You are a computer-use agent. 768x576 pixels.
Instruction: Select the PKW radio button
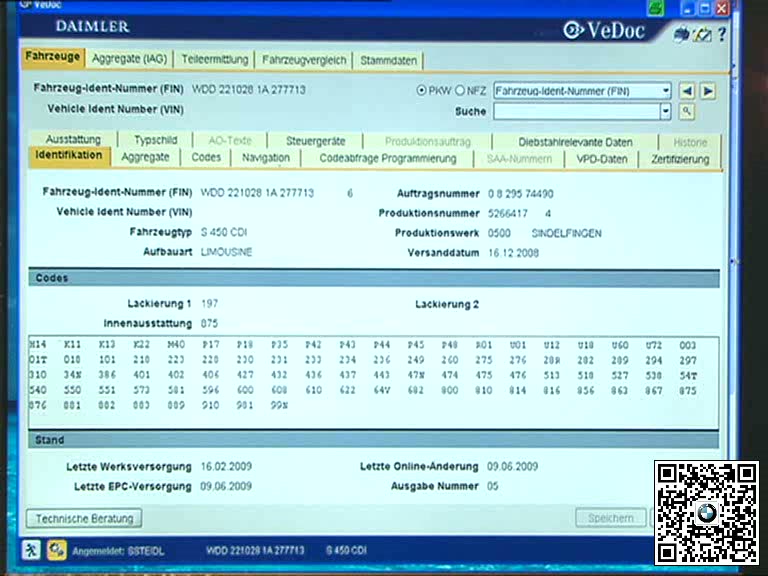tap(421, 91)
